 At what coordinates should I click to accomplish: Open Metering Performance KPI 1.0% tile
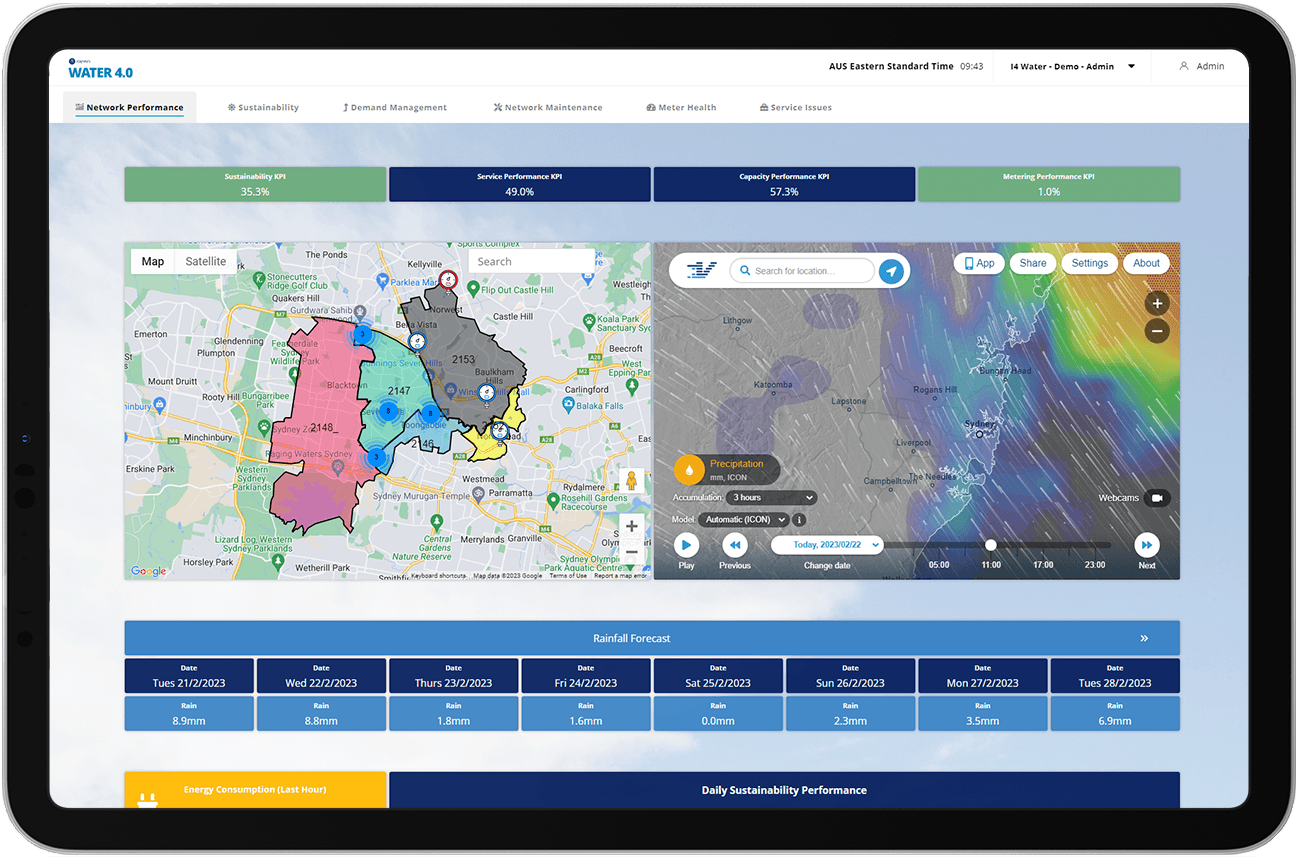(x=1049, y=184)
